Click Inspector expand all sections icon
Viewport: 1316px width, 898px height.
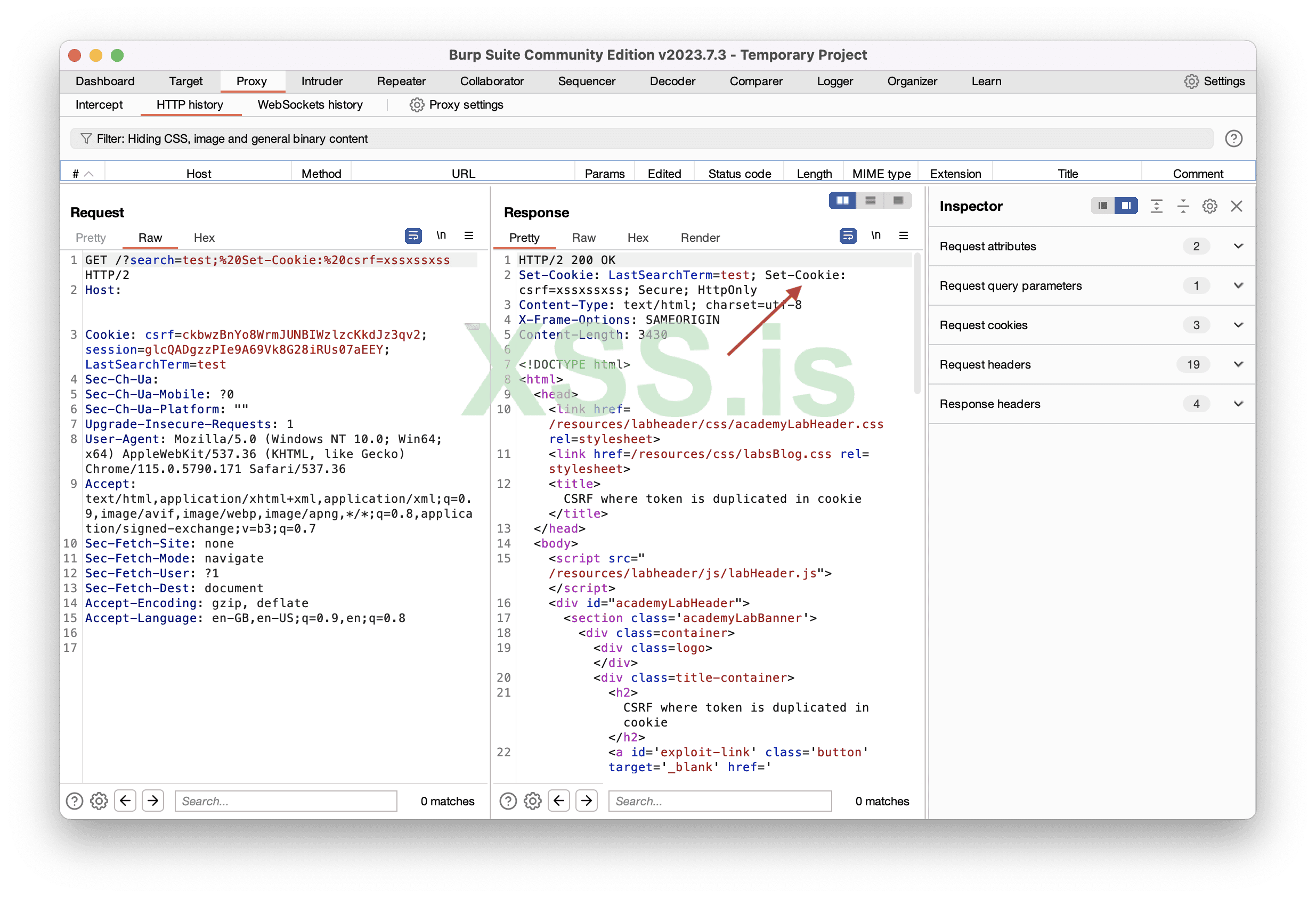pos(1156,206)
